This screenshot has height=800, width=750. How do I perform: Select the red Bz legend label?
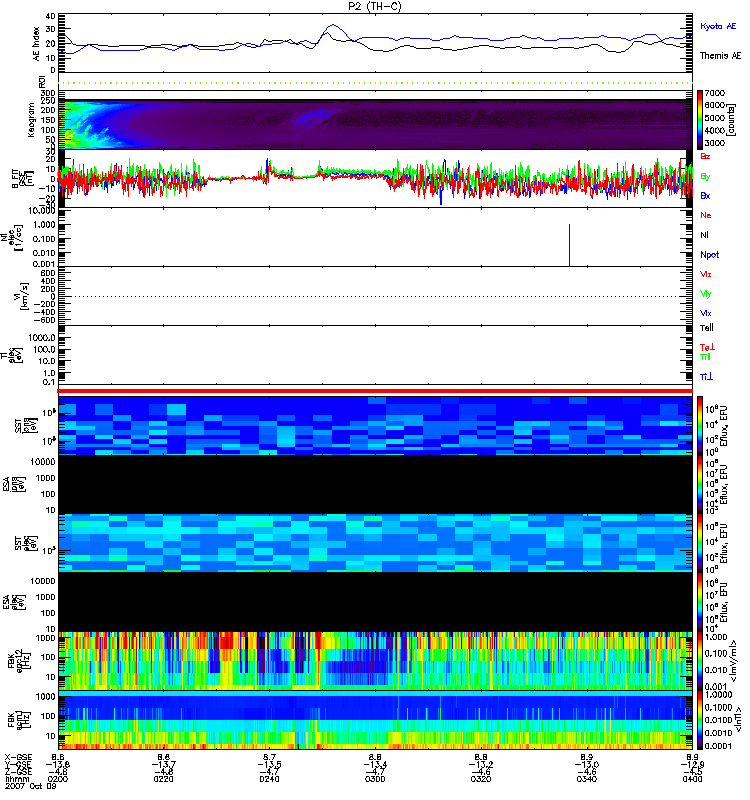click(x=705, y=156)
